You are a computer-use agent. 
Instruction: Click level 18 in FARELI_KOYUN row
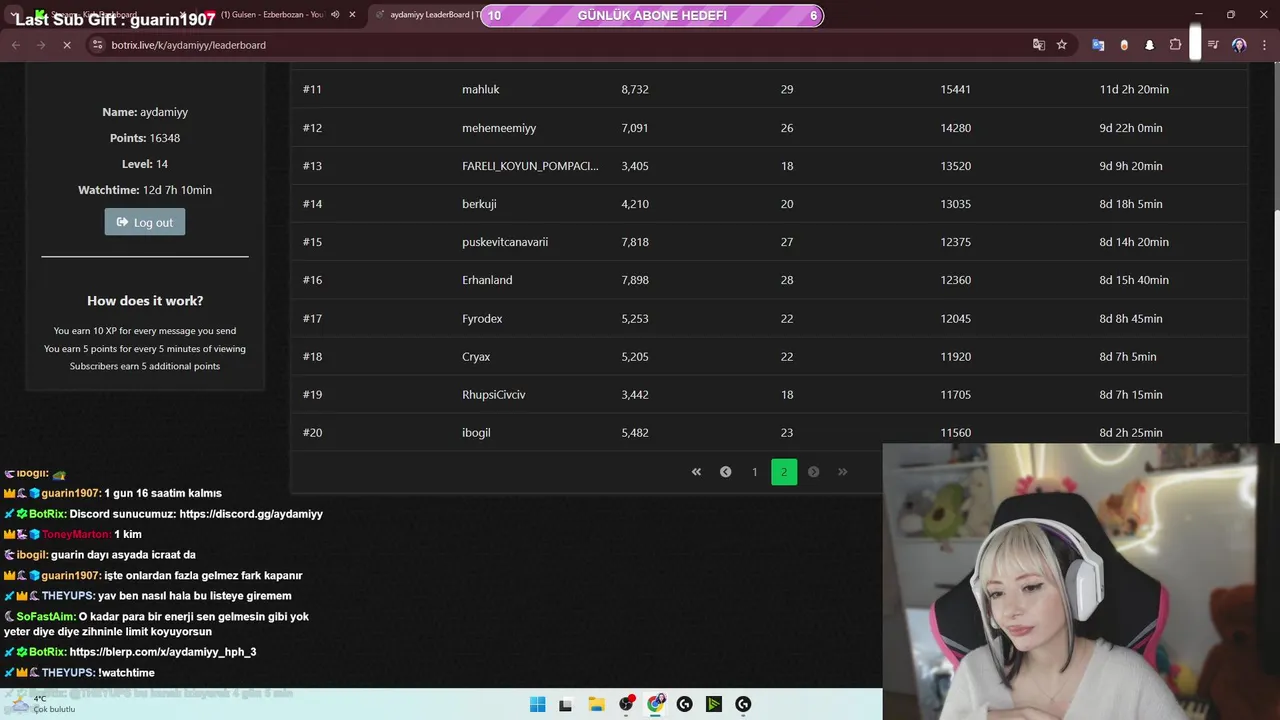(x=787, y=166)
